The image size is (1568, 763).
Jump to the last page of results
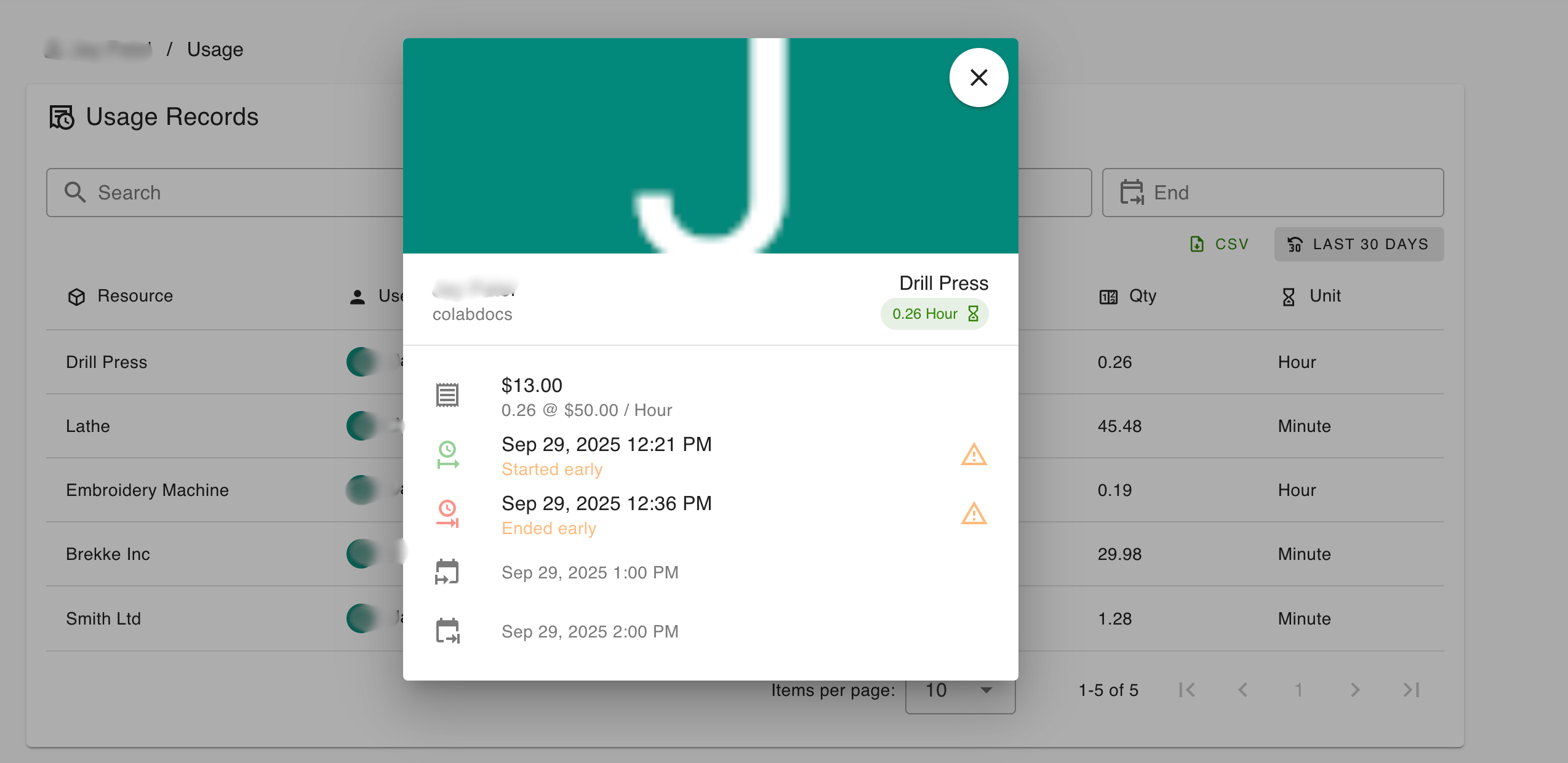pos(1411,690)
